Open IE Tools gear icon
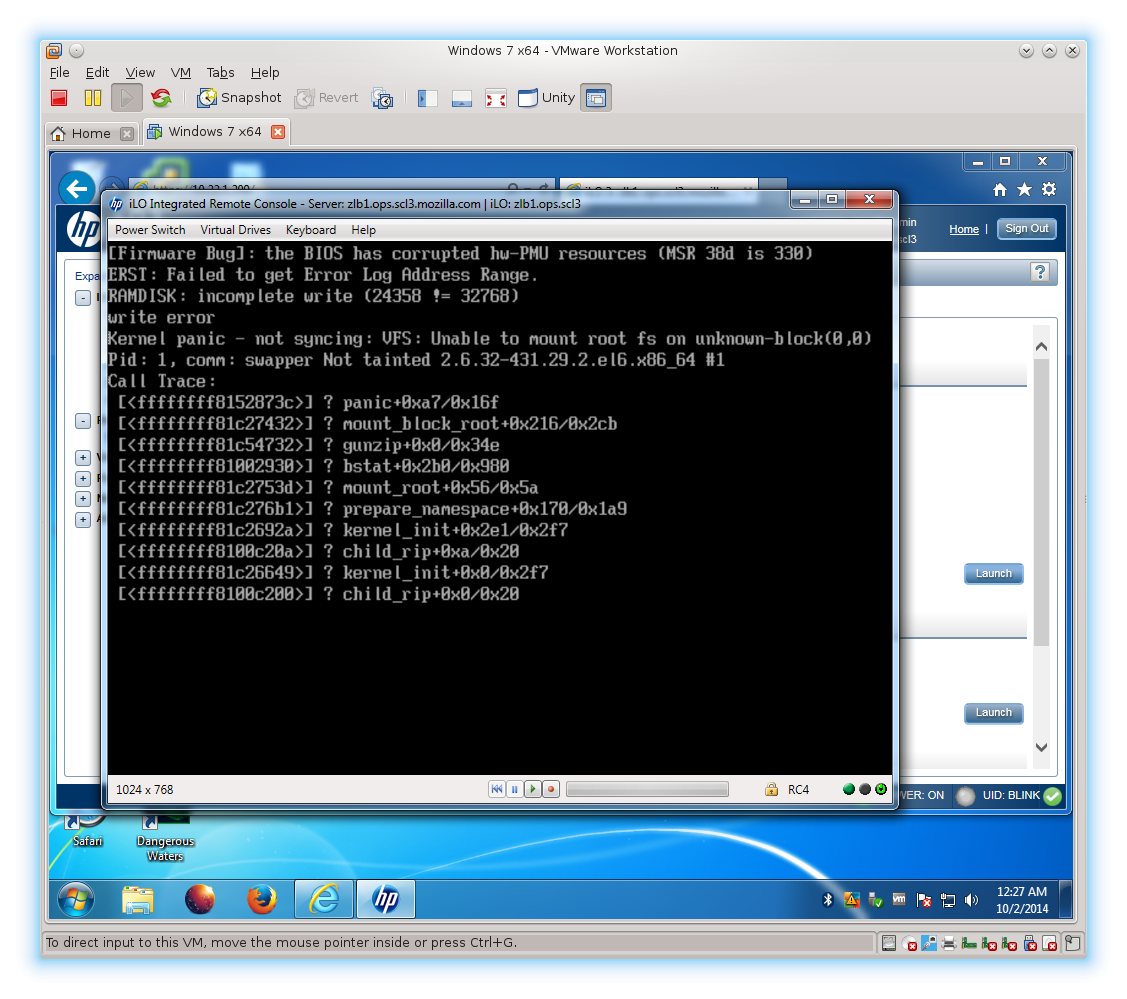This screenshot has height=999, width=1127. click(1049, 190)
